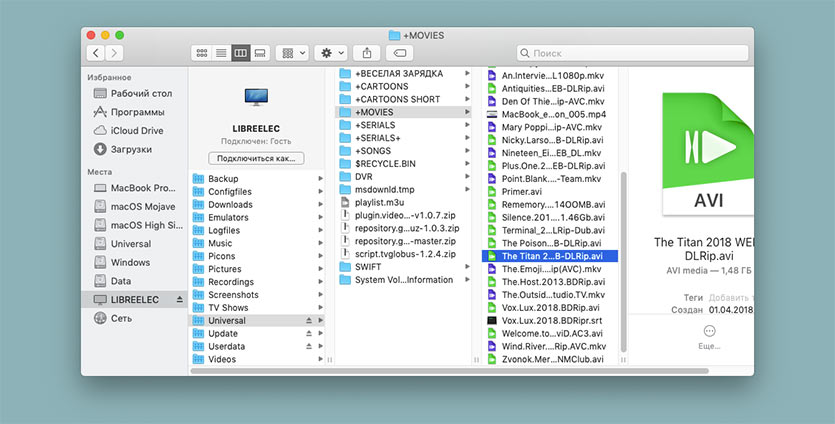Select Программы (Applications) in the sidebar
This screenshot has height=424, width=835.
(x=138, y=112)
